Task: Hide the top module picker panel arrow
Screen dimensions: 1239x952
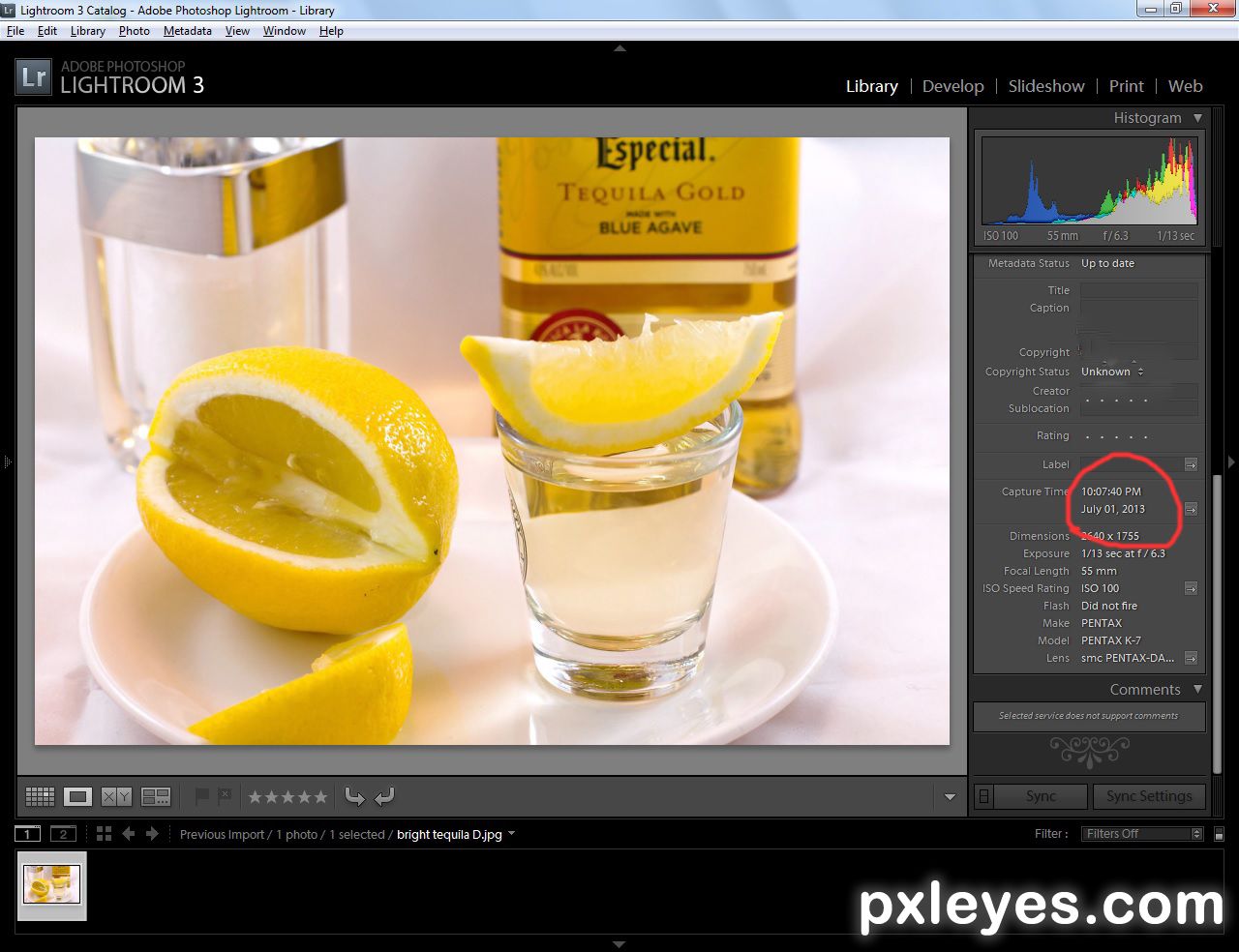Action: (619, 47)
